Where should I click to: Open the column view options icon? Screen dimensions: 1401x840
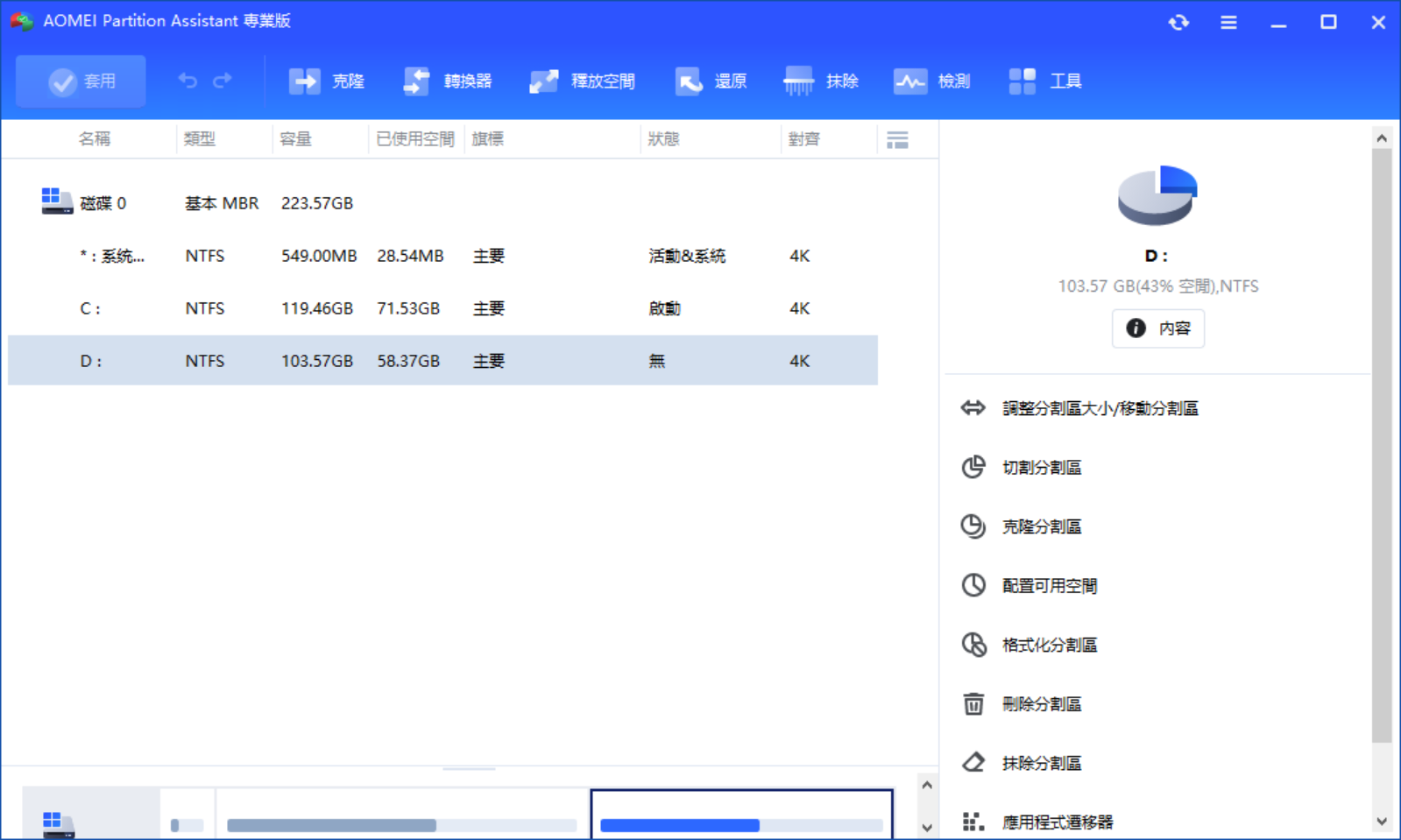pos(897,139)
